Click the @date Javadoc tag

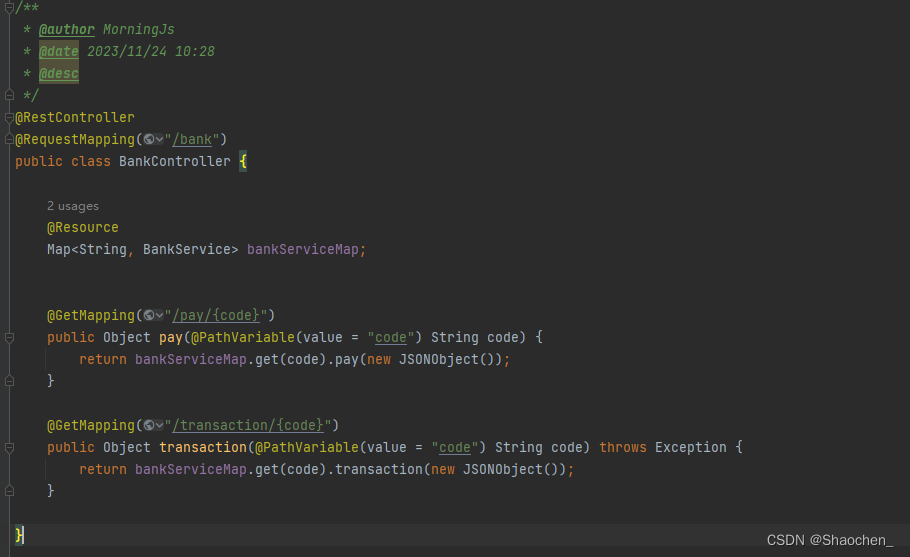click(x=59, y=52)
